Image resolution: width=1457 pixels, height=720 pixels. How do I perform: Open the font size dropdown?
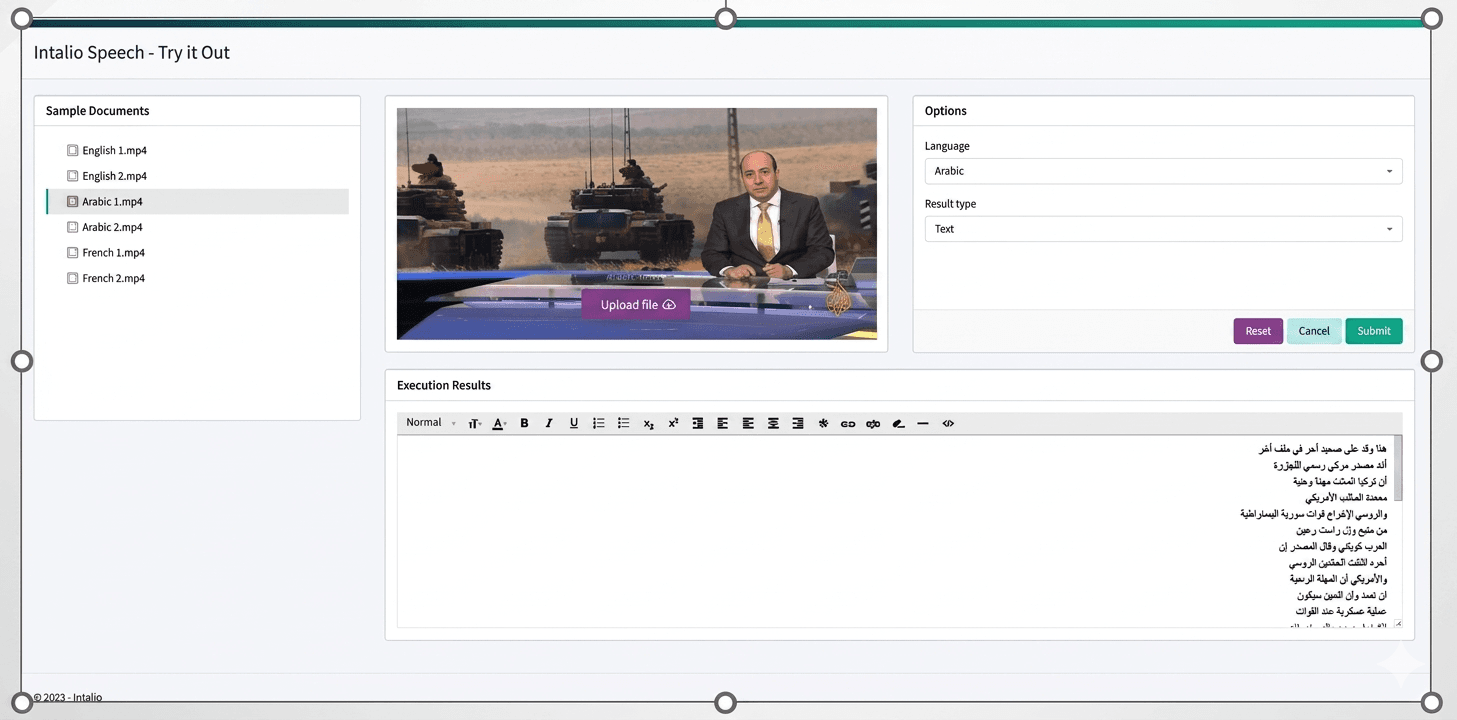click(475, 423)
